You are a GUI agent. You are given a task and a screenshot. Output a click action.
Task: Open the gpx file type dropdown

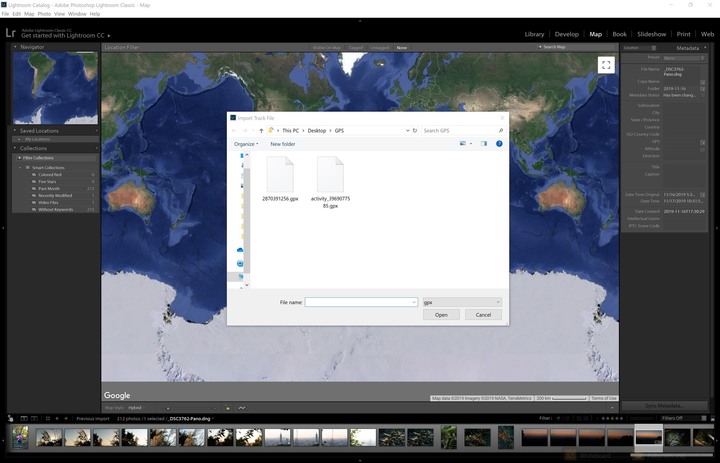point(462,302)
